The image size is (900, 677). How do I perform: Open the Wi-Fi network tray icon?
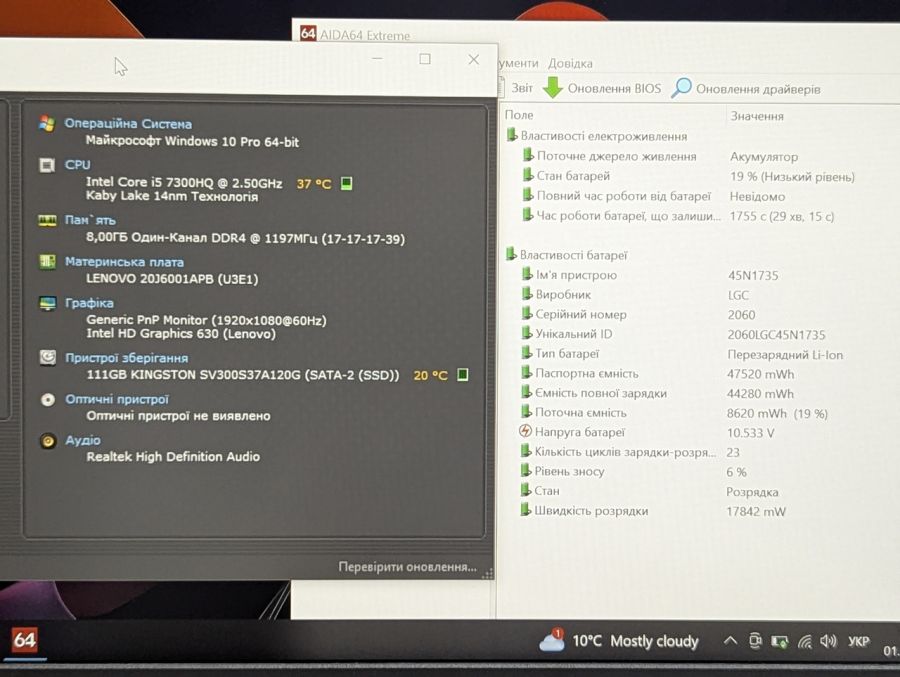[x=805, y=641]
